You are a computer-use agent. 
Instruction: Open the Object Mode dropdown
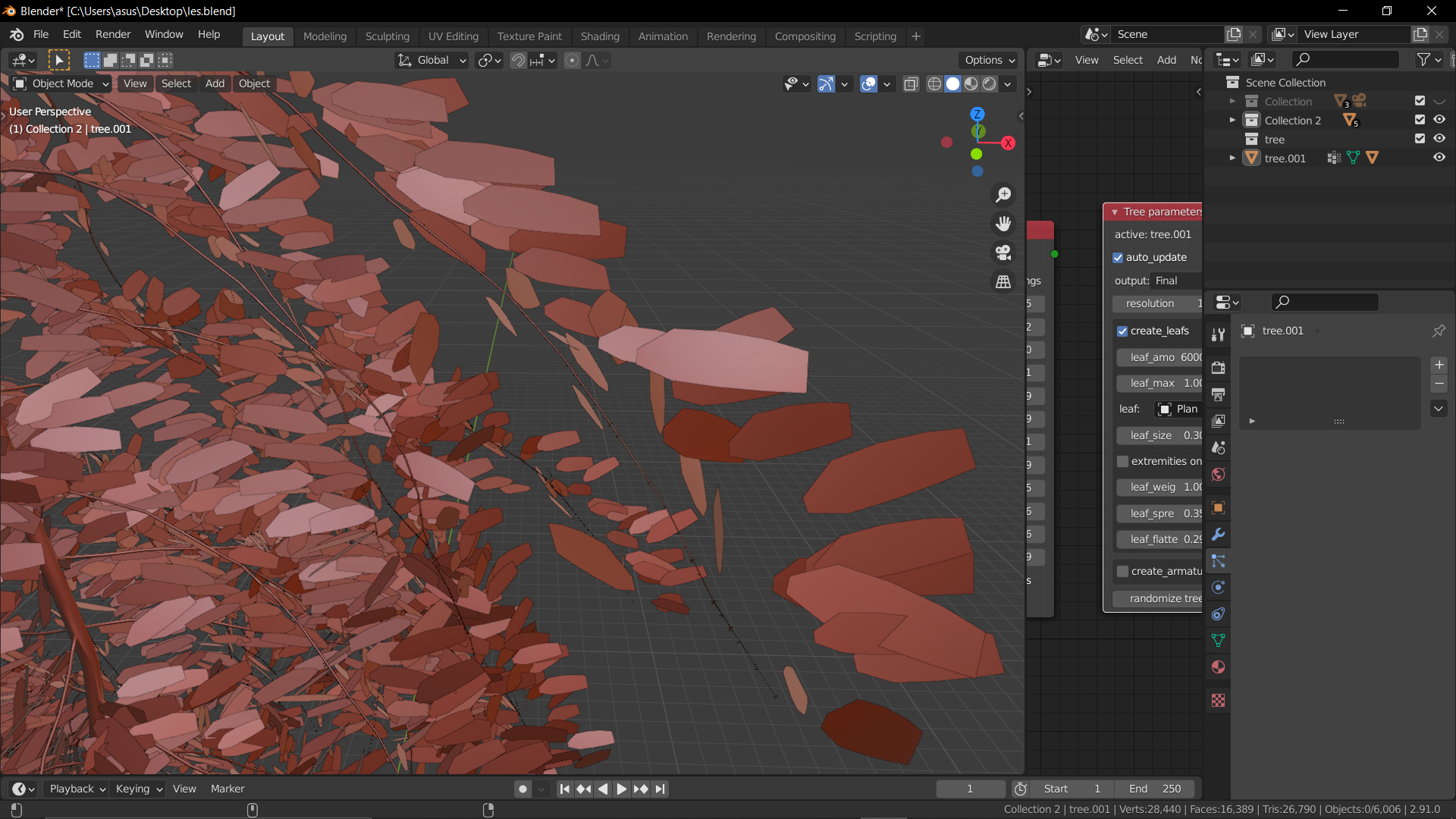coord(61,83)
